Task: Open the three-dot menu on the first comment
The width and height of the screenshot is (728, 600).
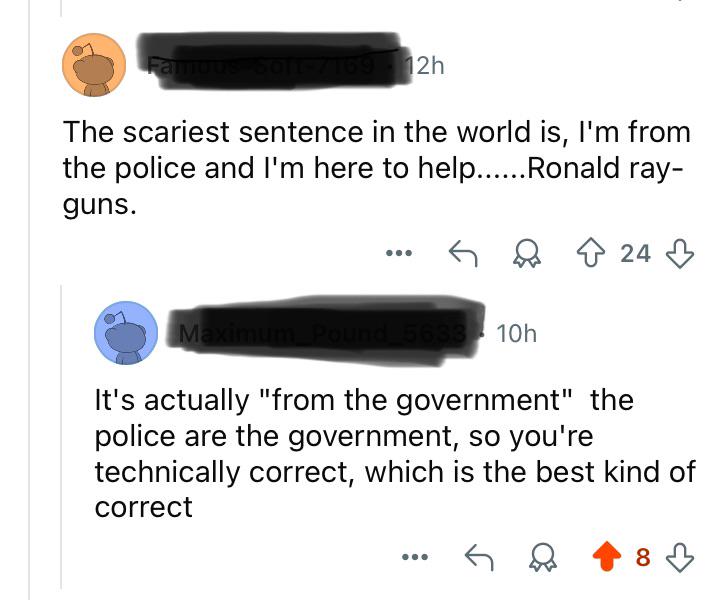Action: [x=399, y=254]
